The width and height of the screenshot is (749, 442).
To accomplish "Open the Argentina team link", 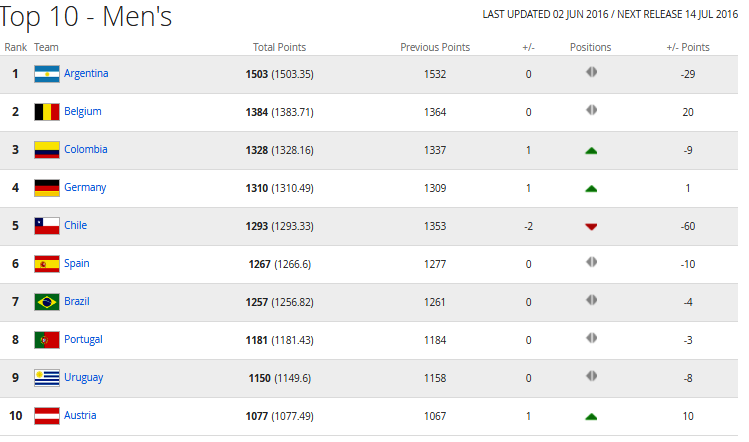I will pyautogui.click(x=86, y=74).
